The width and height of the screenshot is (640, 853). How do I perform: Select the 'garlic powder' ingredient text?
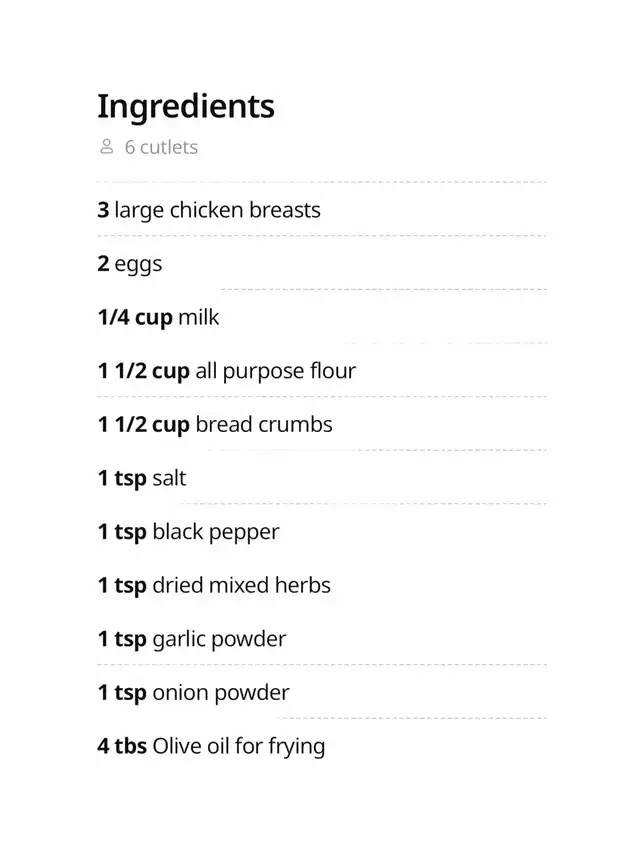(x=219, y=639)
